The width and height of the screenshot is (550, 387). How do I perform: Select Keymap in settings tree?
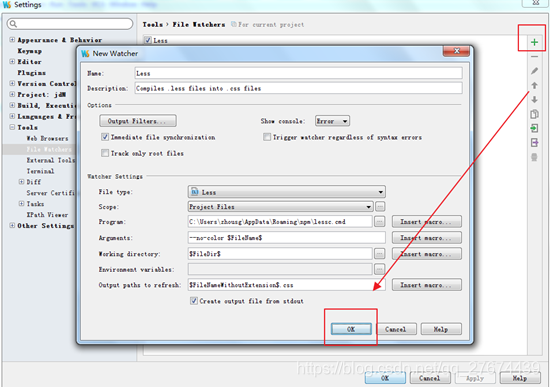(x=30, y=51)
